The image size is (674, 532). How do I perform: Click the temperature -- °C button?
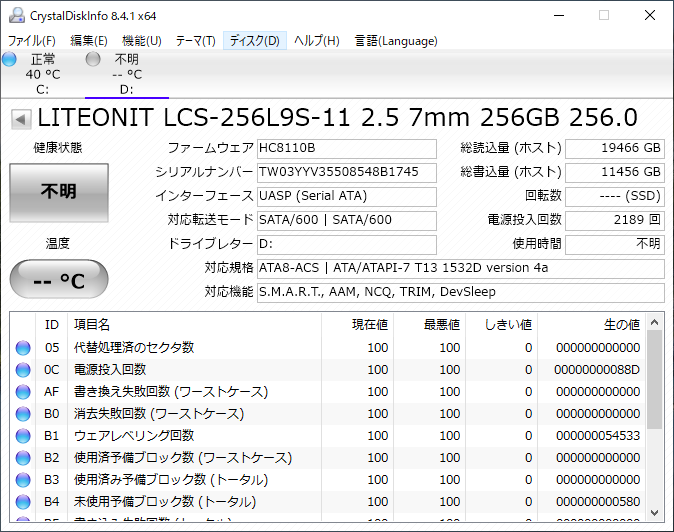pos(59,280)
